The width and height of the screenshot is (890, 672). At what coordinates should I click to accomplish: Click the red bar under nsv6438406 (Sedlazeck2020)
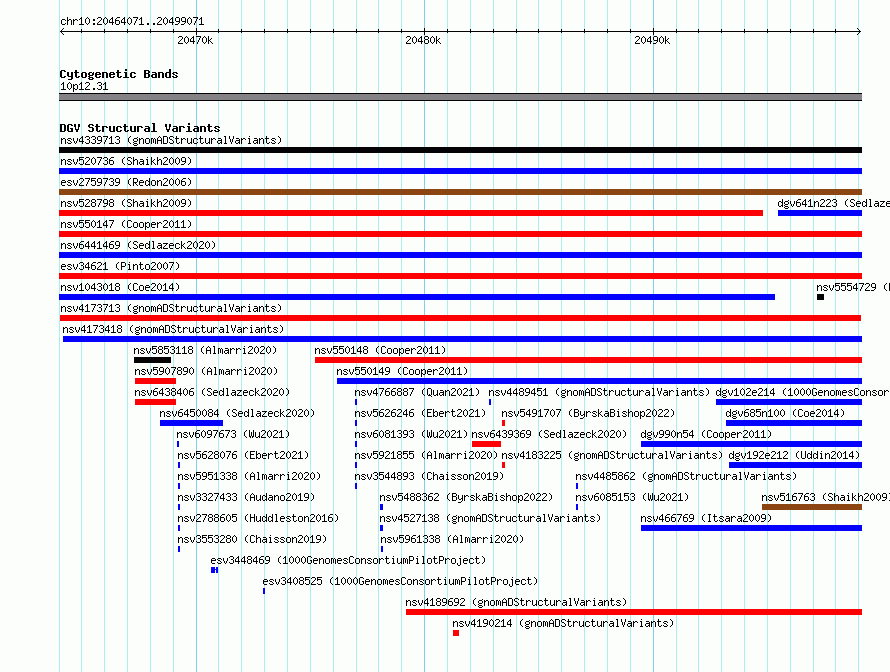tap(155, 402)
